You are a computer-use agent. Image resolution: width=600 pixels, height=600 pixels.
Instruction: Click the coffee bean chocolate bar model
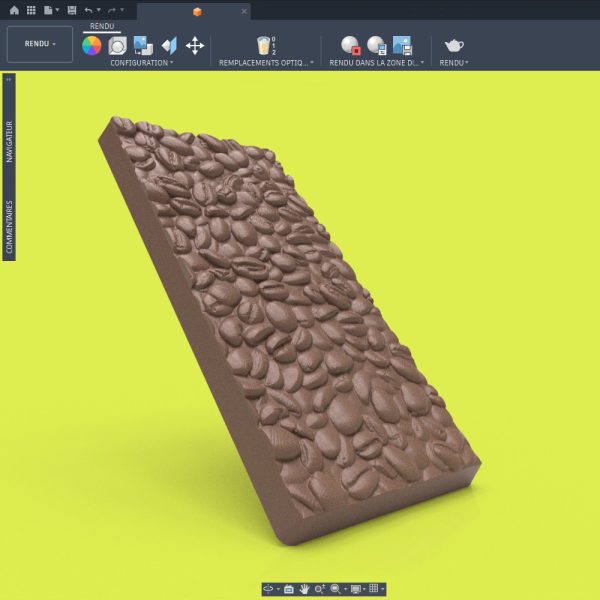[290, 329]
